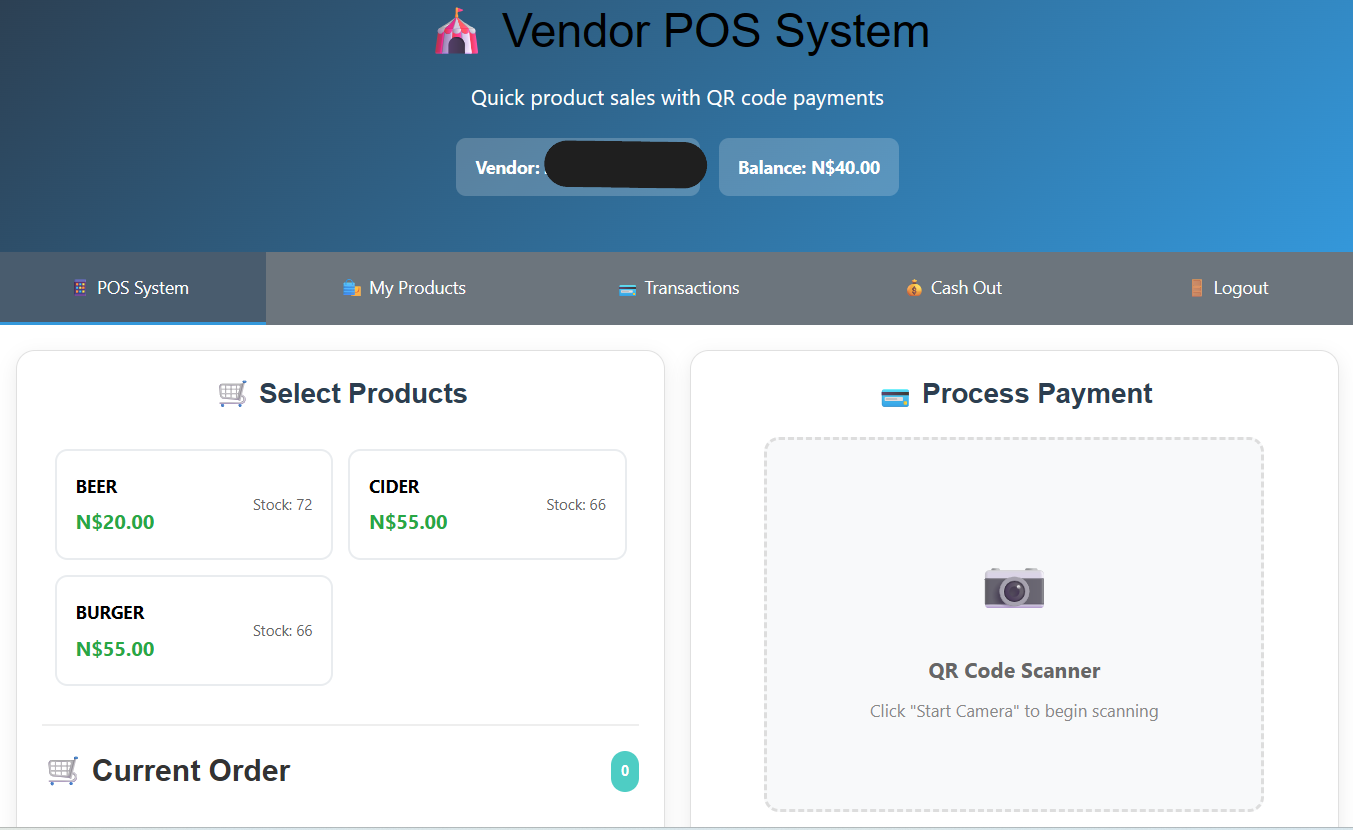This screenshot has height=830, width=1353.
Task: Click the card icon on Transactions tab
Action: (627, 289)
